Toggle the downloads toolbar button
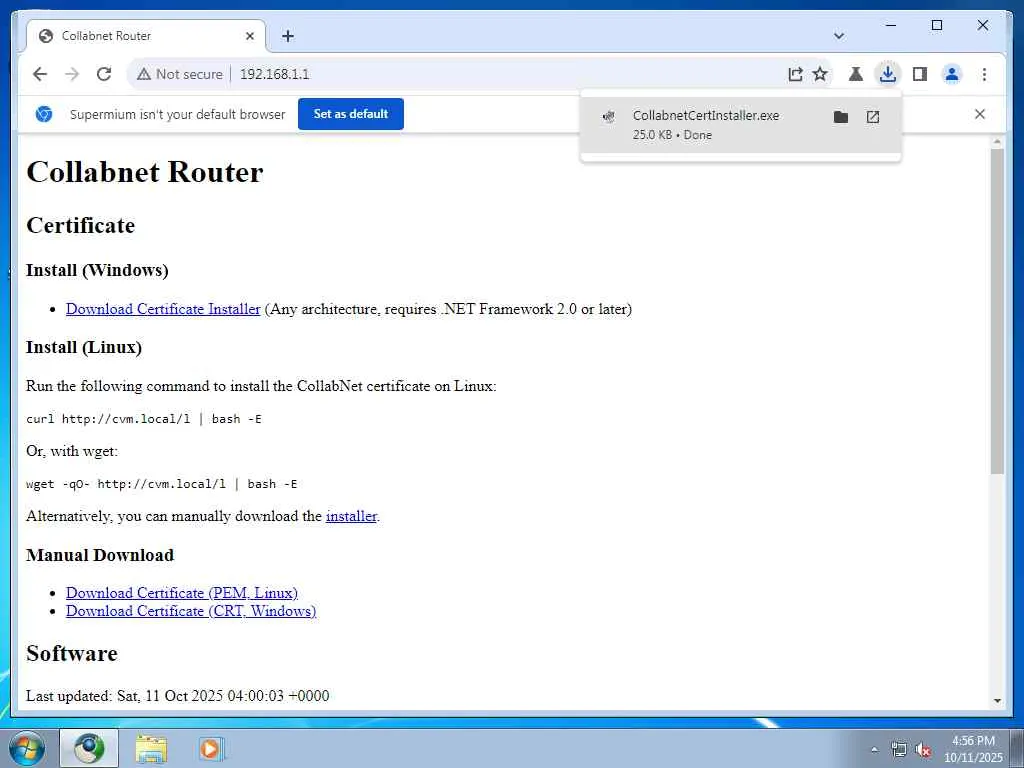1024x768 pixels. 888,74
